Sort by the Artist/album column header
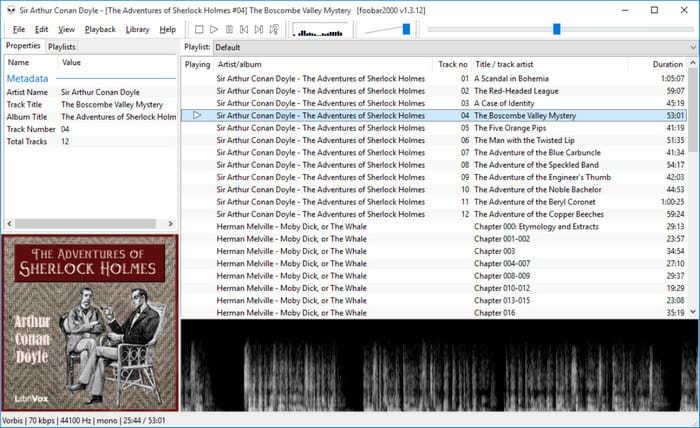The height and width of the screenshot is (428, 700). coord(323,64)
